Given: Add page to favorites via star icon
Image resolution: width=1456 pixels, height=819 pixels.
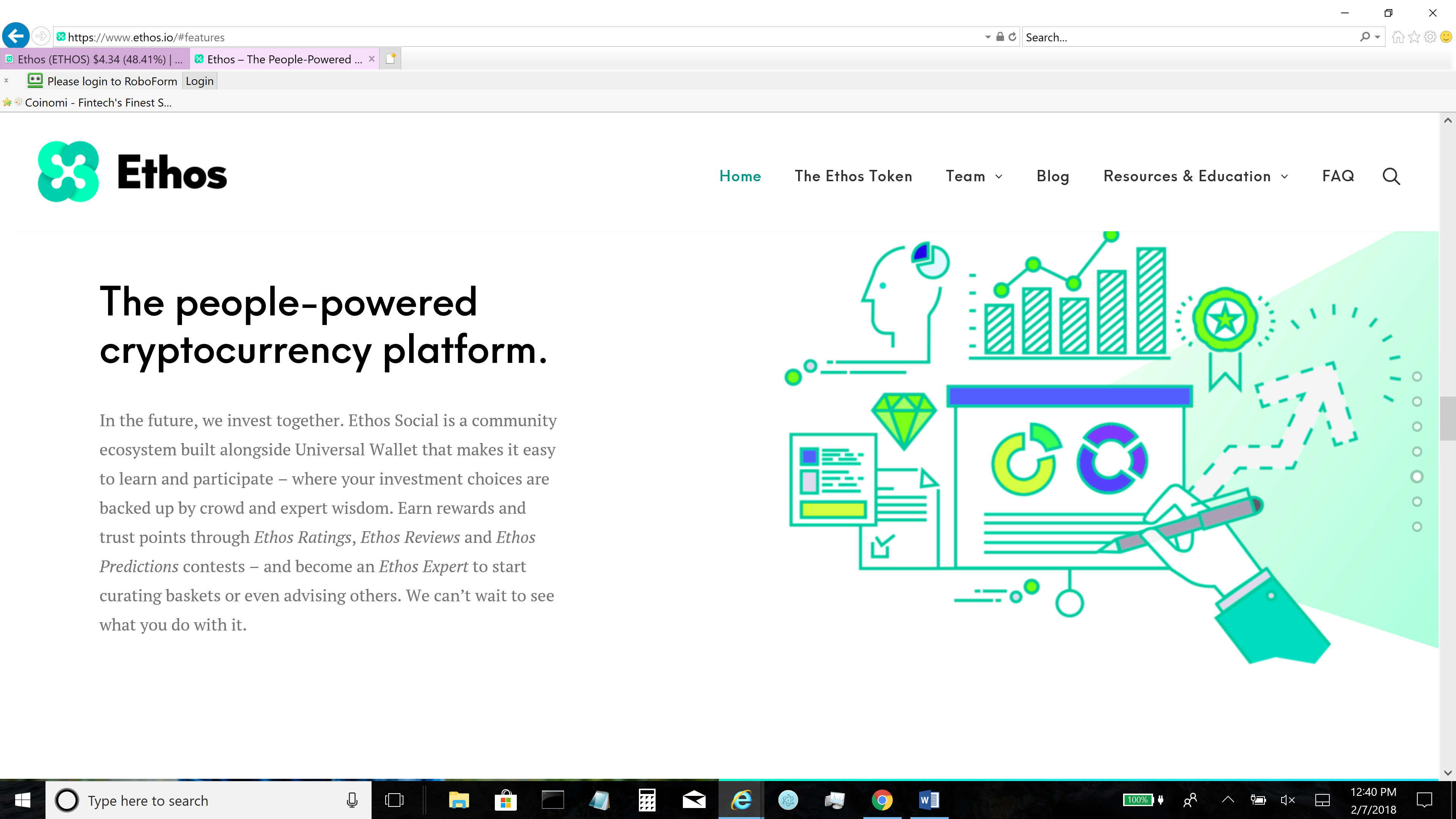Looking at the screenshot, I should point(1414,37).
